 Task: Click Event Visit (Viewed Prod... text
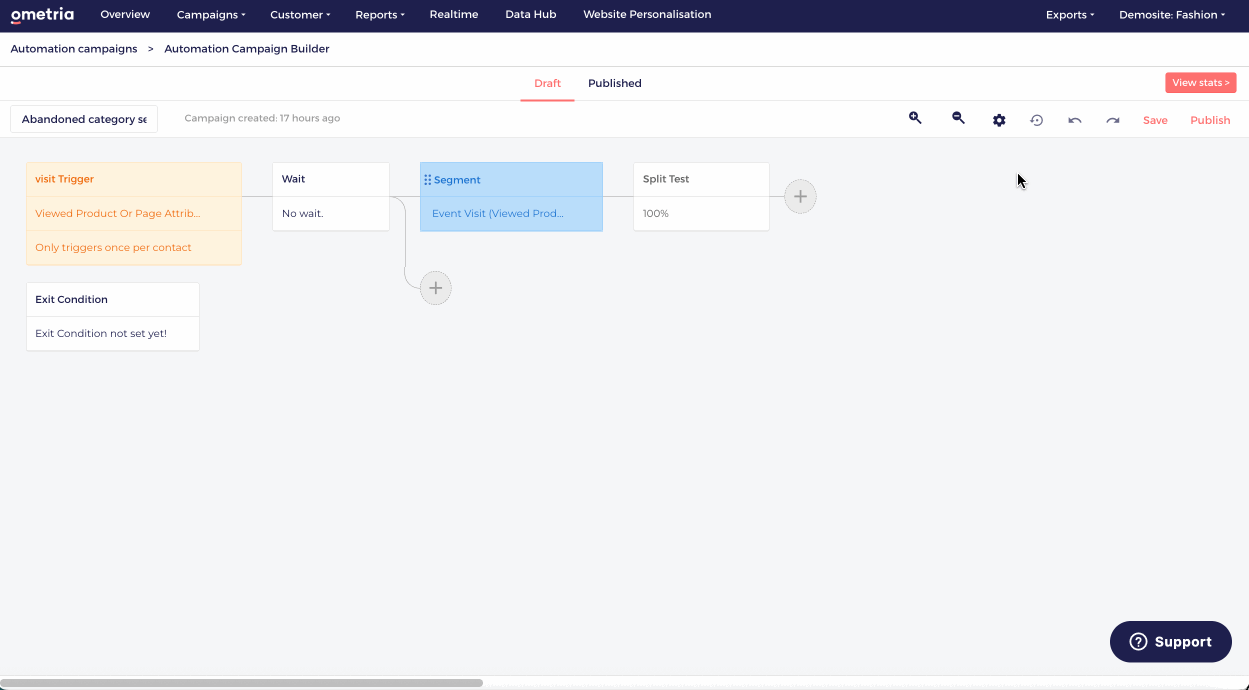point(498,214)
